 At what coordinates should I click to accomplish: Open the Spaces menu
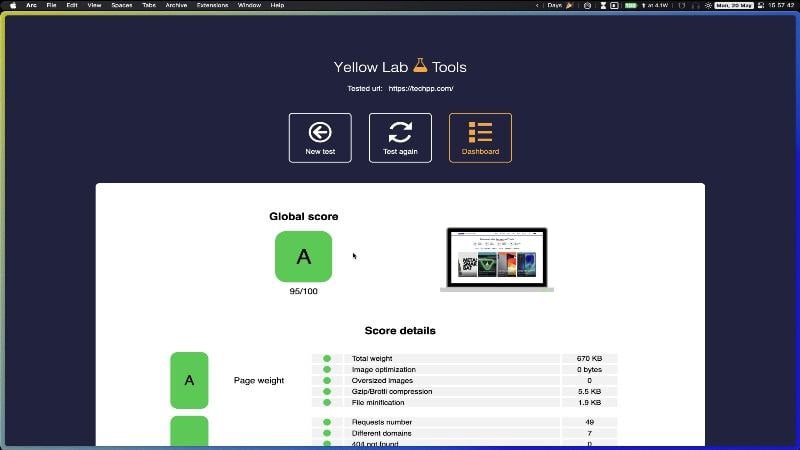point(122,5)
